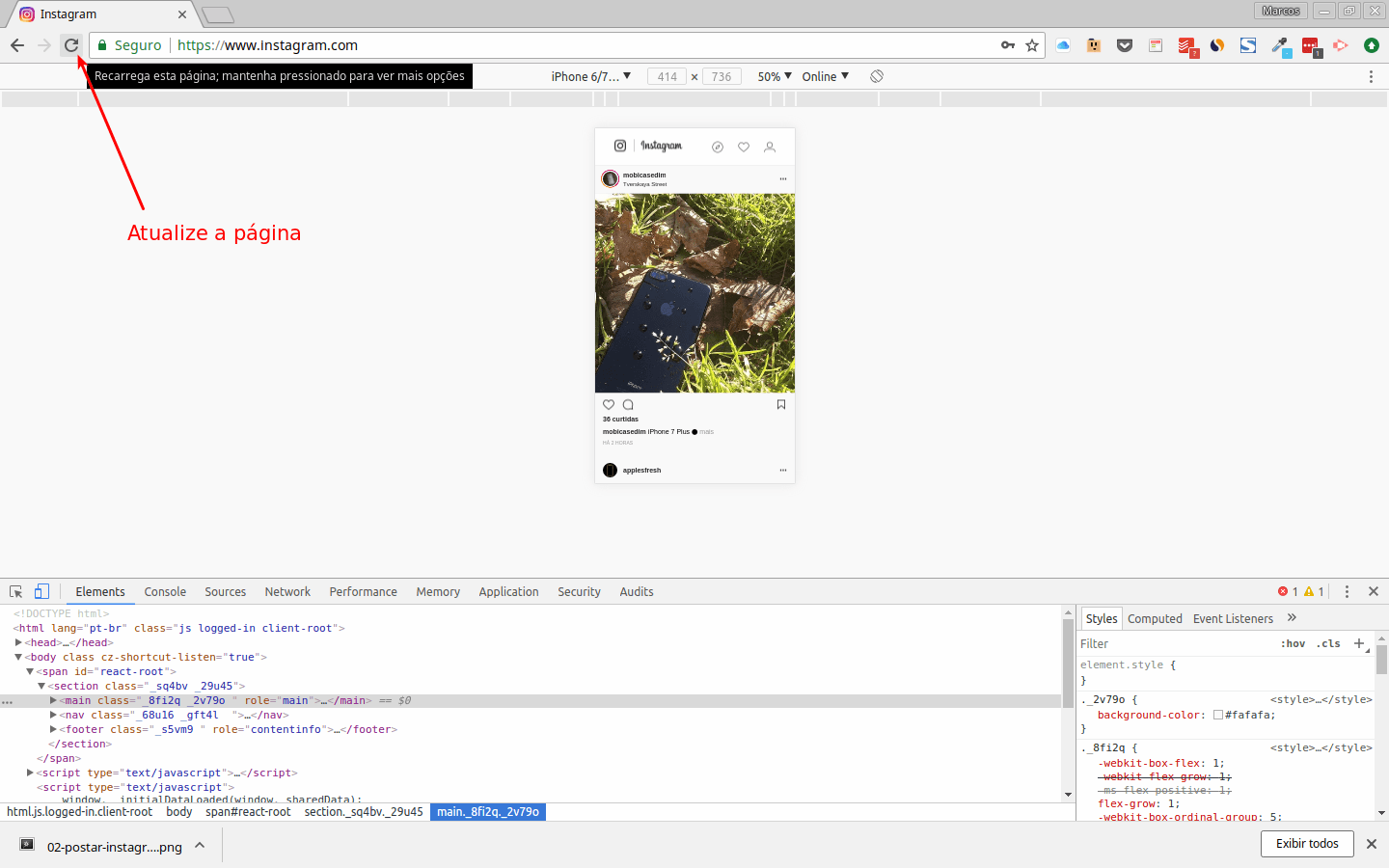Open the iPhone 6/7 device dropdown
This screenshot has height=868, width=1389.
[590, 76]
